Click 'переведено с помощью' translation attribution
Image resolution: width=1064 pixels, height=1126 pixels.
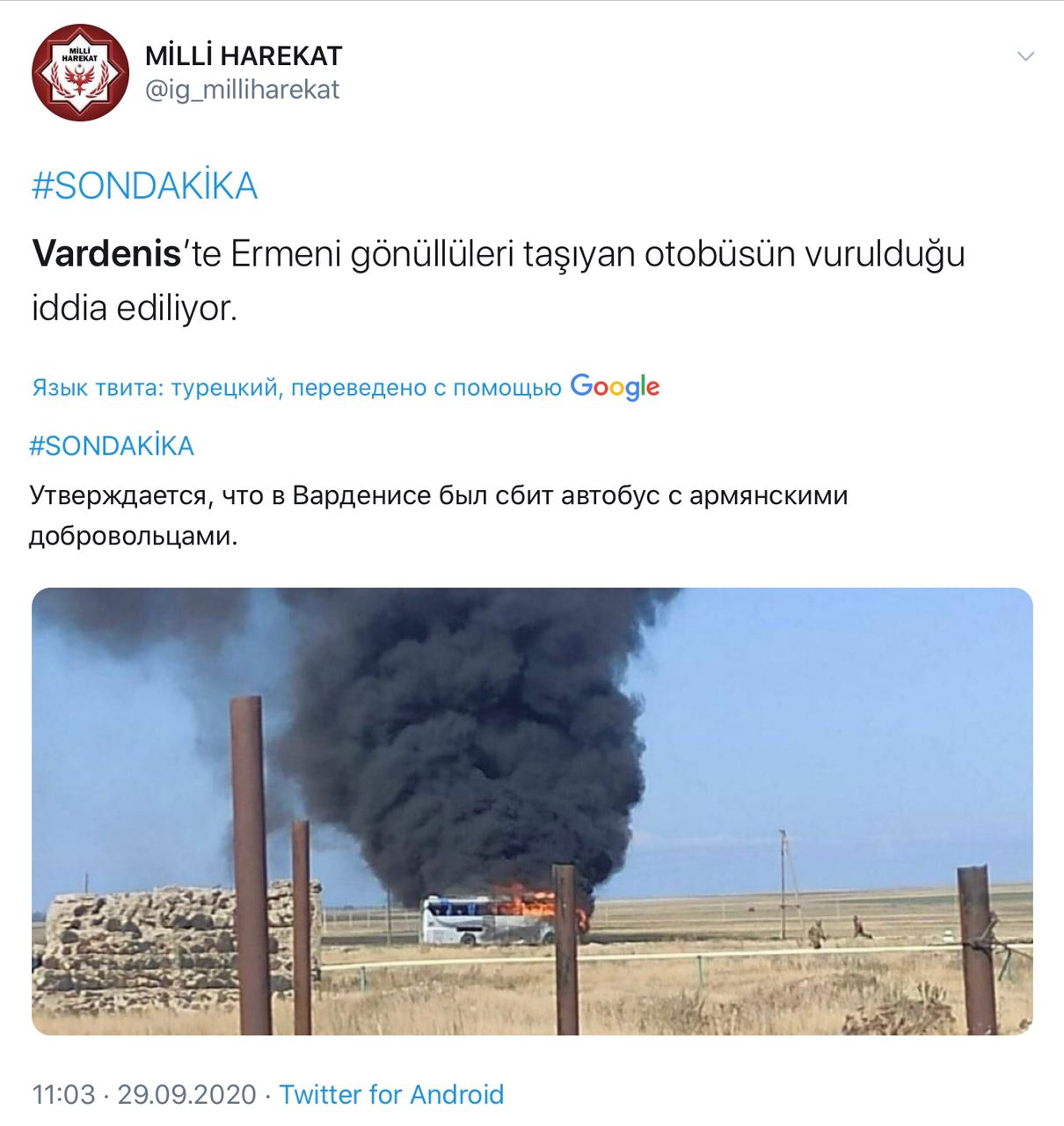[426, 388]
